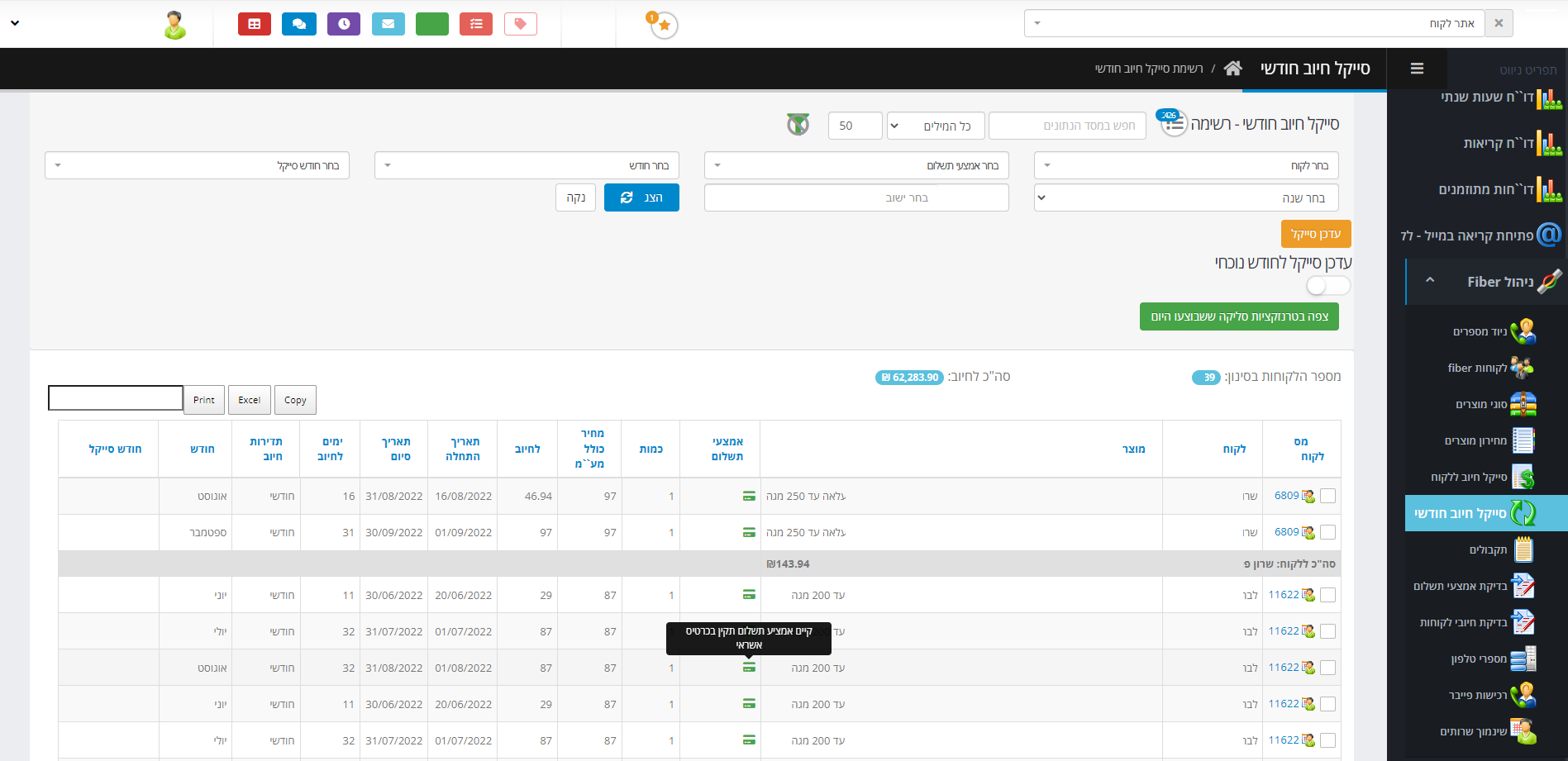Image resolution: width=1568 pixels, height=761 pixels.
Task: Click the blue הצג button
Action: 641,197
